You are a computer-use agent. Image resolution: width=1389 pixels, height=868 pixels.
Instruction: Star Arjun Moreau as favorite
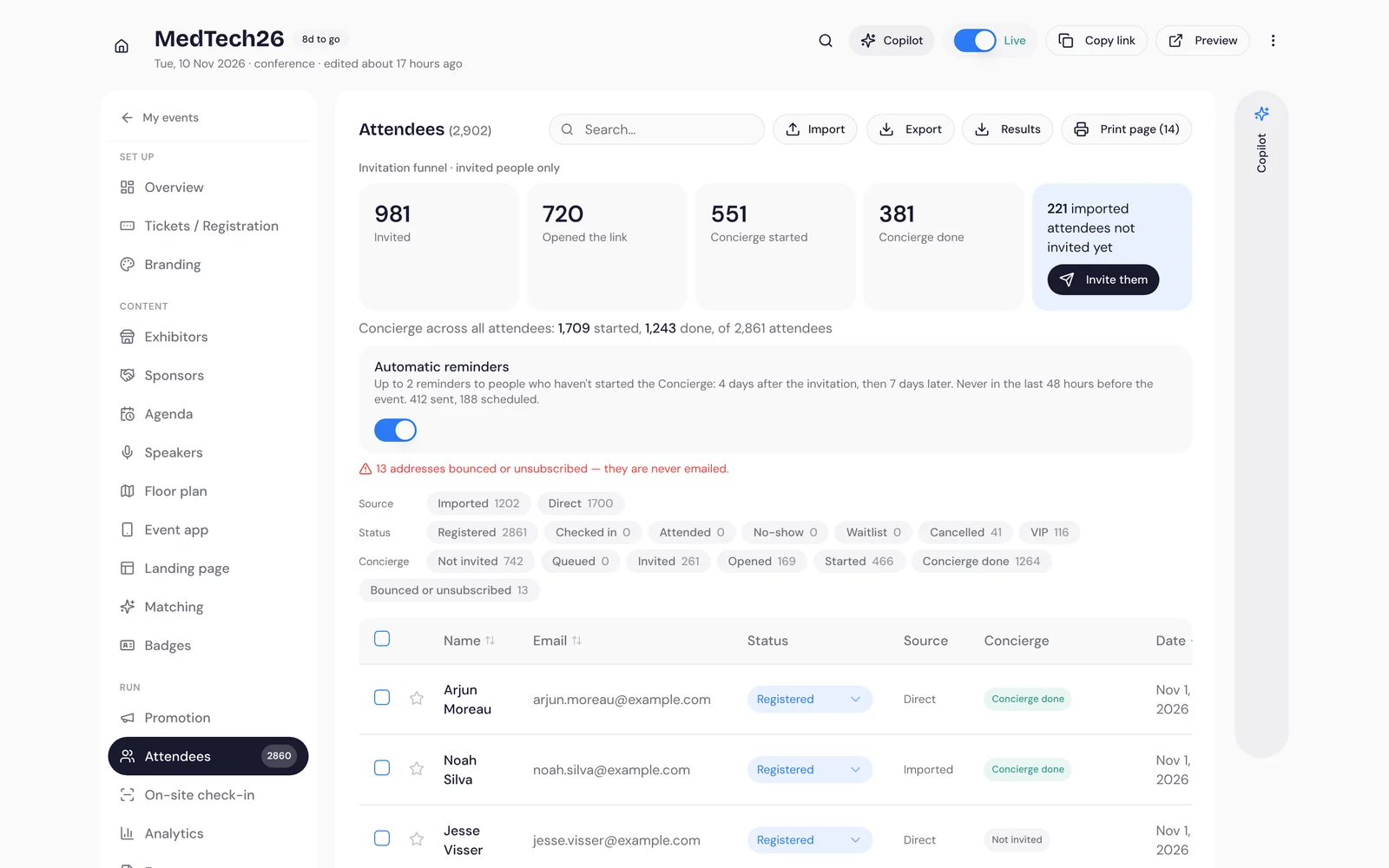pos(417,698)
